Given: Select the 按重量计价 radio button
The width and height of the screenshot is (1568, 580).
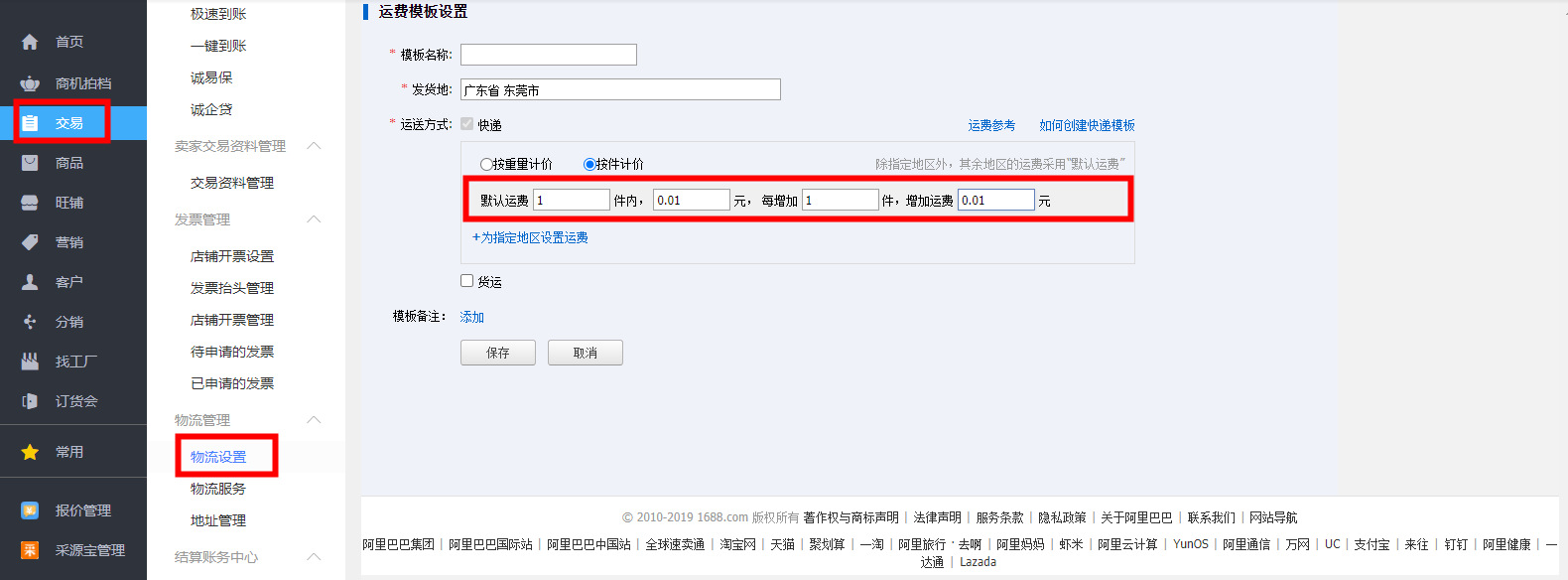Looking at the screenshot, I should (486, 165).
